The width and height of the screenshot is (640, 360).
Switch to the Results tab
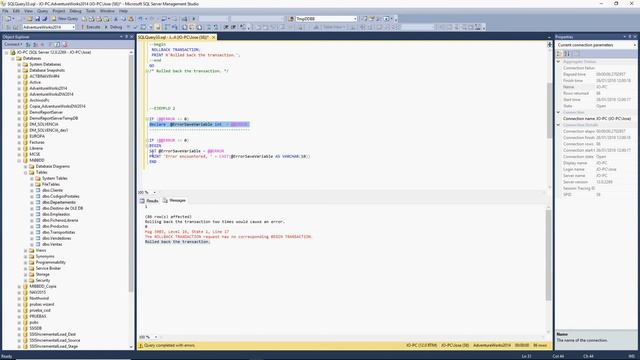(149, 200)
